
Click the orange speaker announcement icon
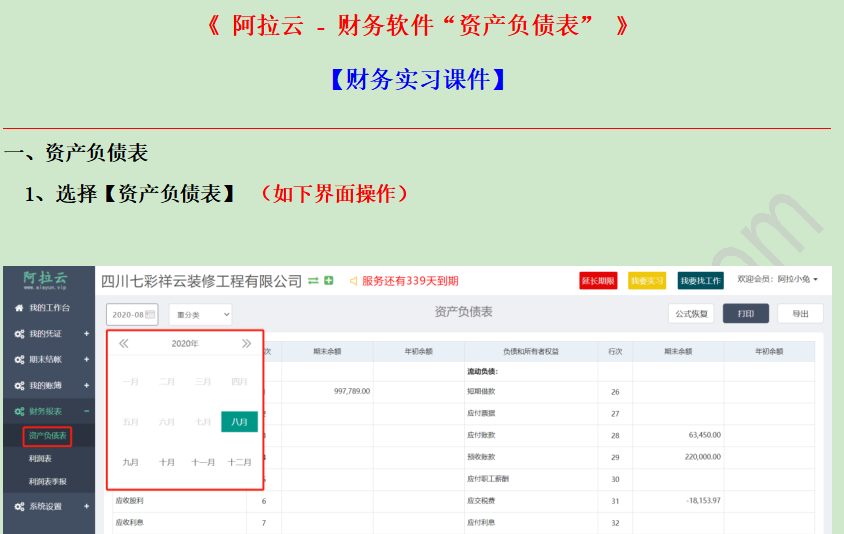(353, 281)
